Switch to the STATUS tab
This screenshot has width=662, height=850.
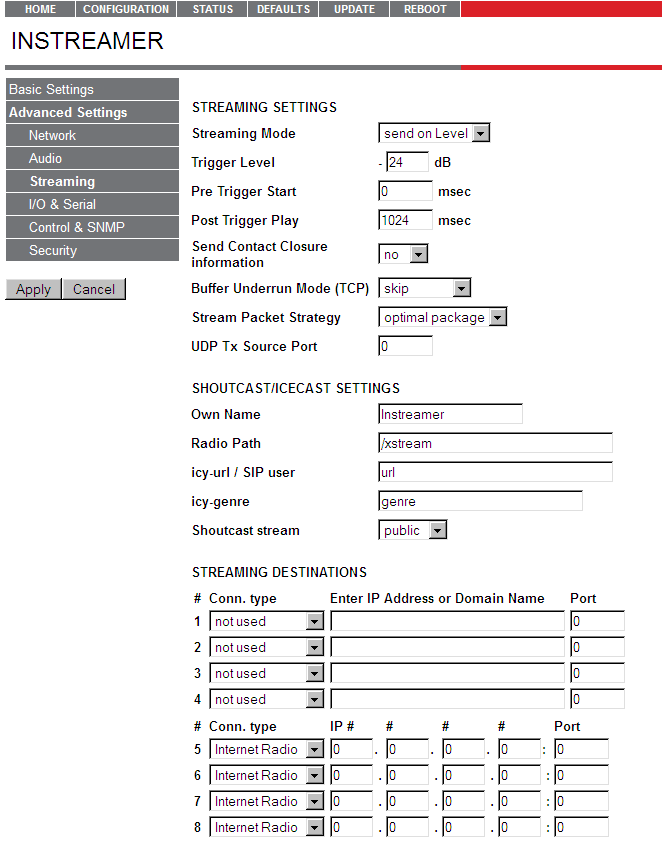pyautogui.click(x=212, y=9)
